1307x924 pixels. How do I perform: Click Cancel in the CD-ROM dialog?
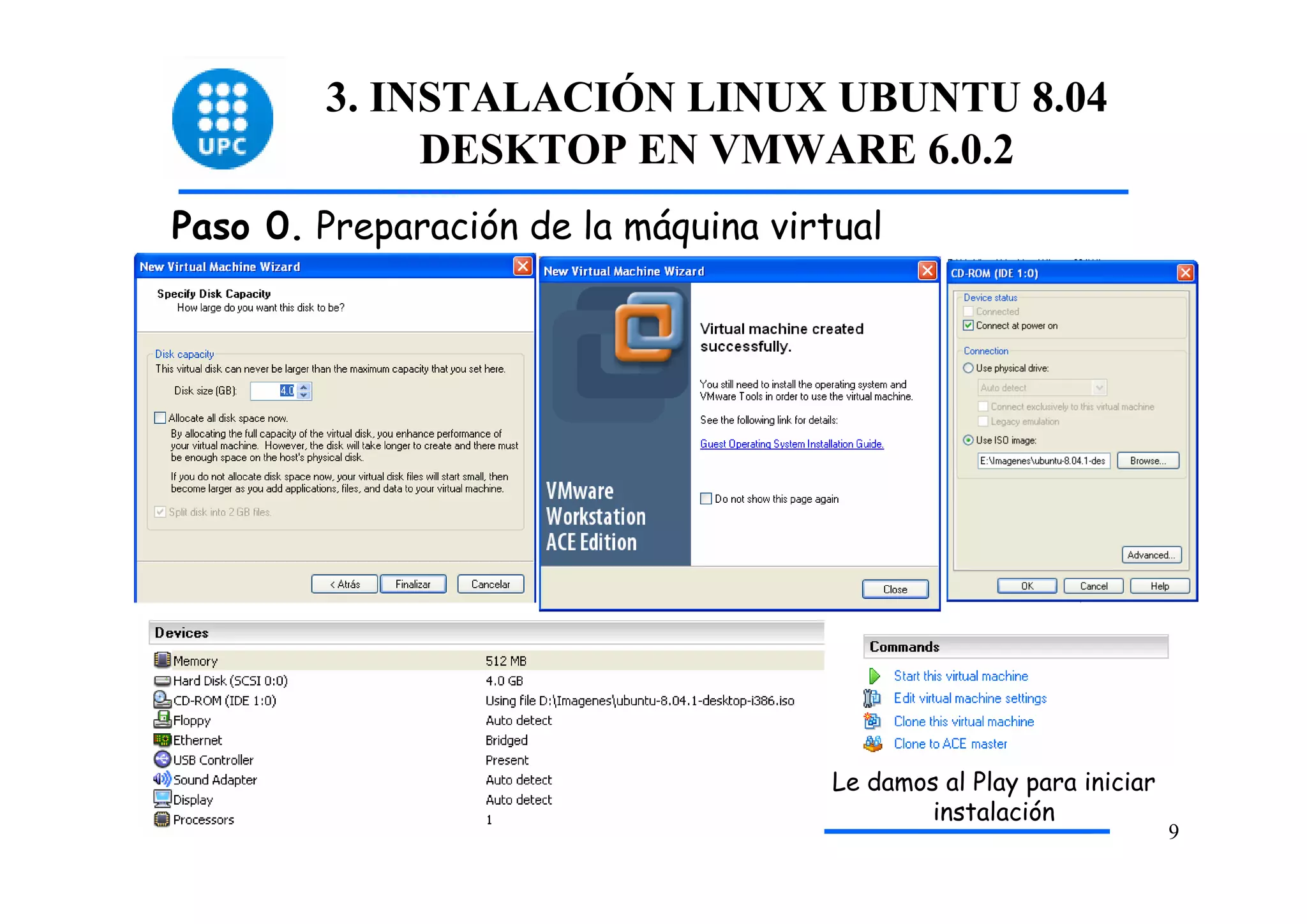[1093, 586]
